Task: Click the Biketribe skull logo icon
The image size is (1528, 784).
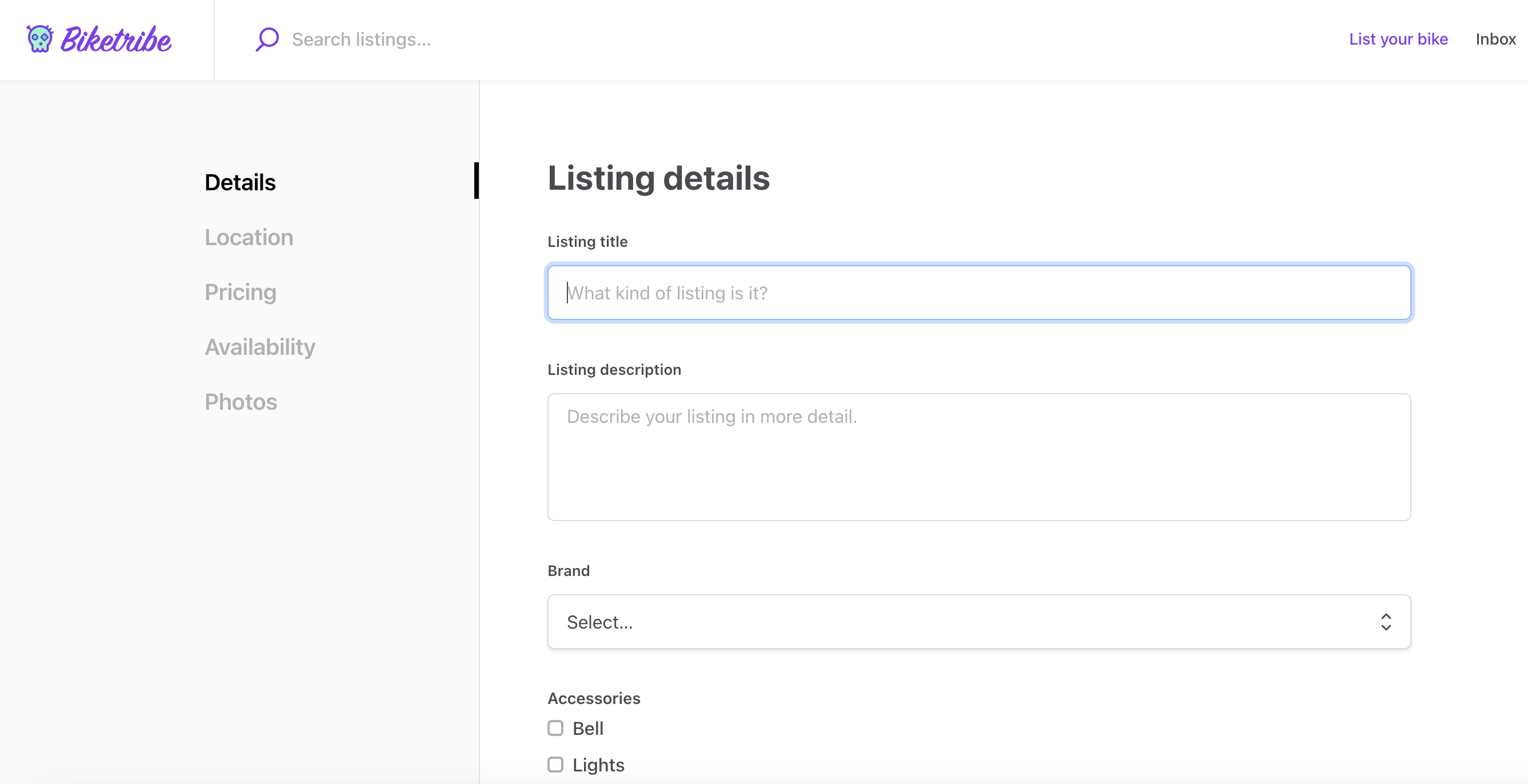Action: (40, 39)
